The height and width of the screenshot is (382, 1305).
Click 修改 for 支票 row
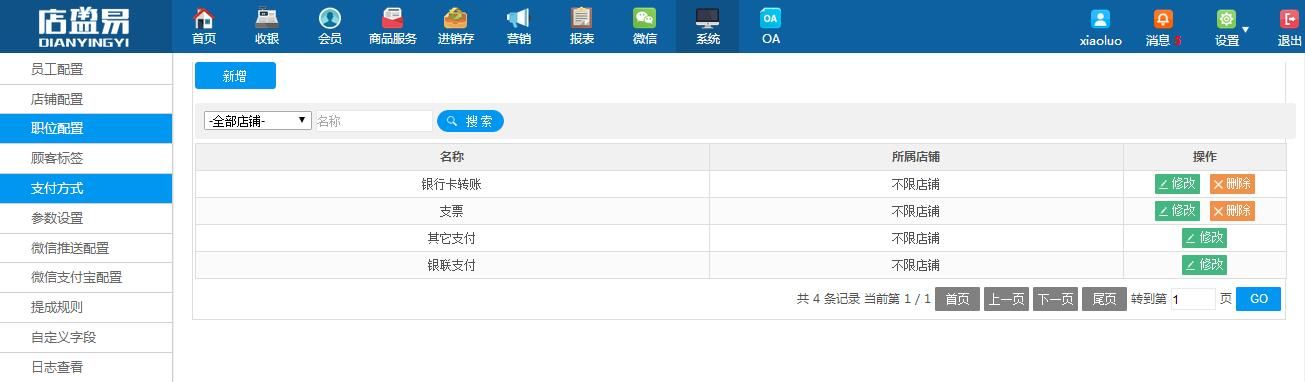1177,211
